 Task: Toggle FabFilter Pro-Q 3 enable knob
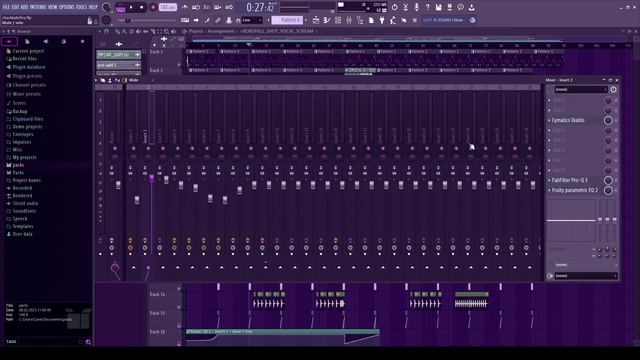point(608,180)
